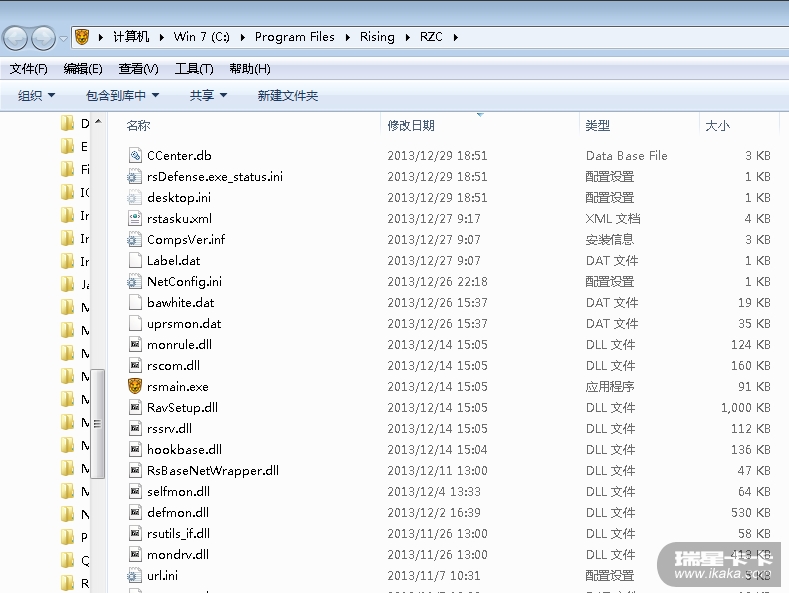Select rssrv.dll file icon
The width and height of the screenshot is (789, 593).
(135, 429)
